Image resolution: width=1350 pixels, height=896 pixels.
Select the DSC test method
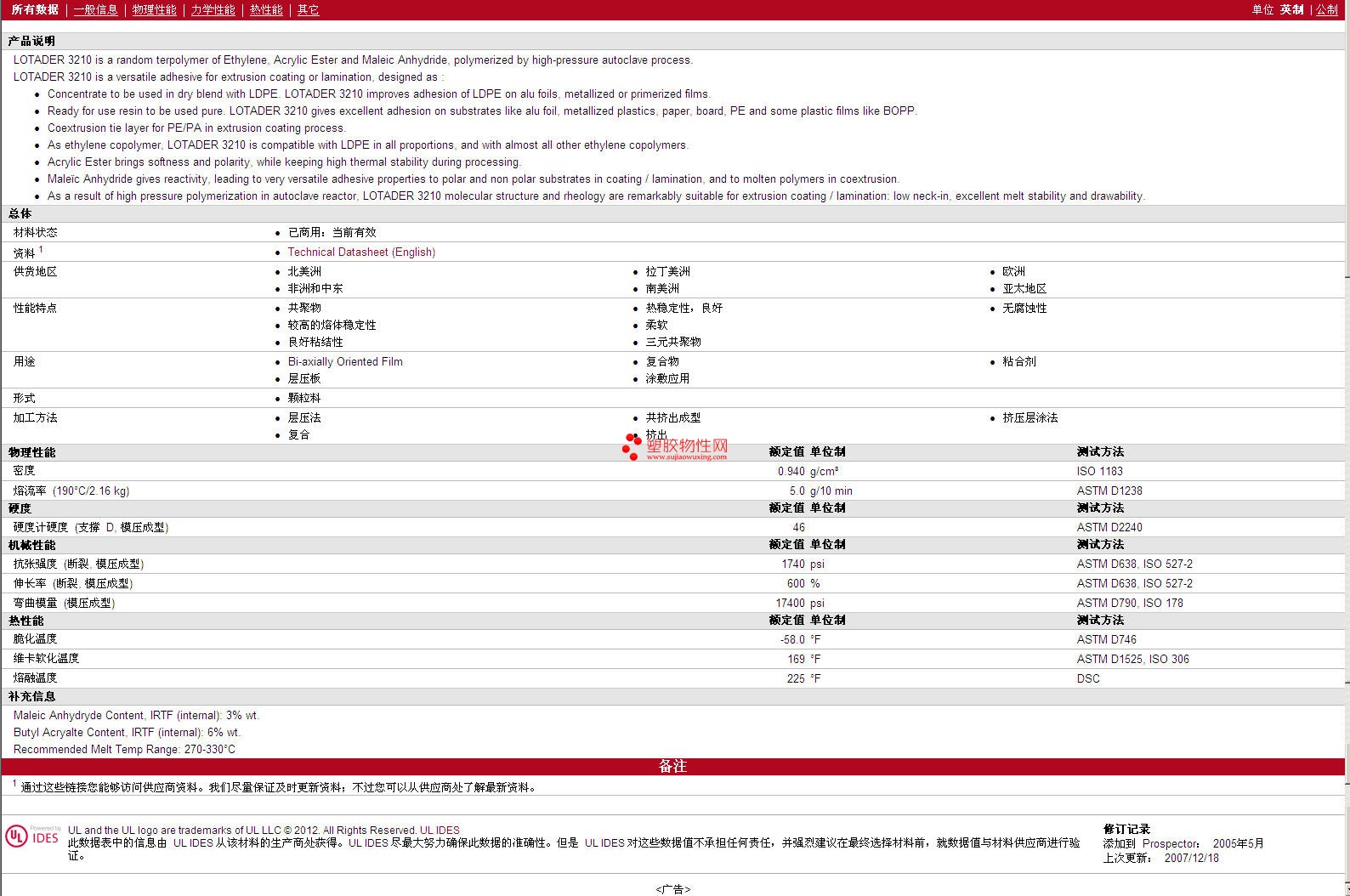1088,679
